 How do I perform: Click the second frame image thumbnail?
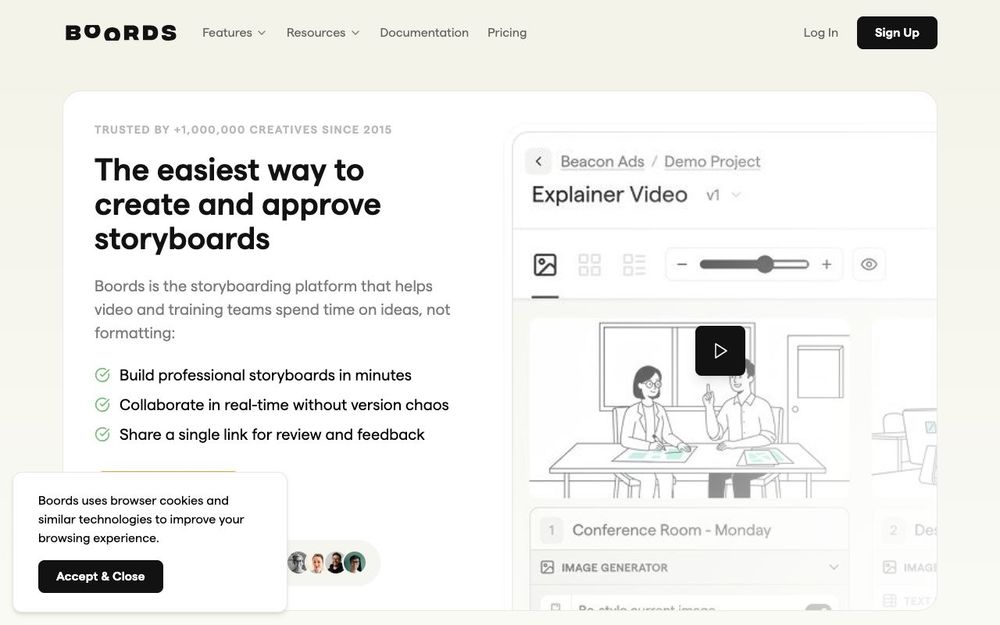[x=904, y=408]
